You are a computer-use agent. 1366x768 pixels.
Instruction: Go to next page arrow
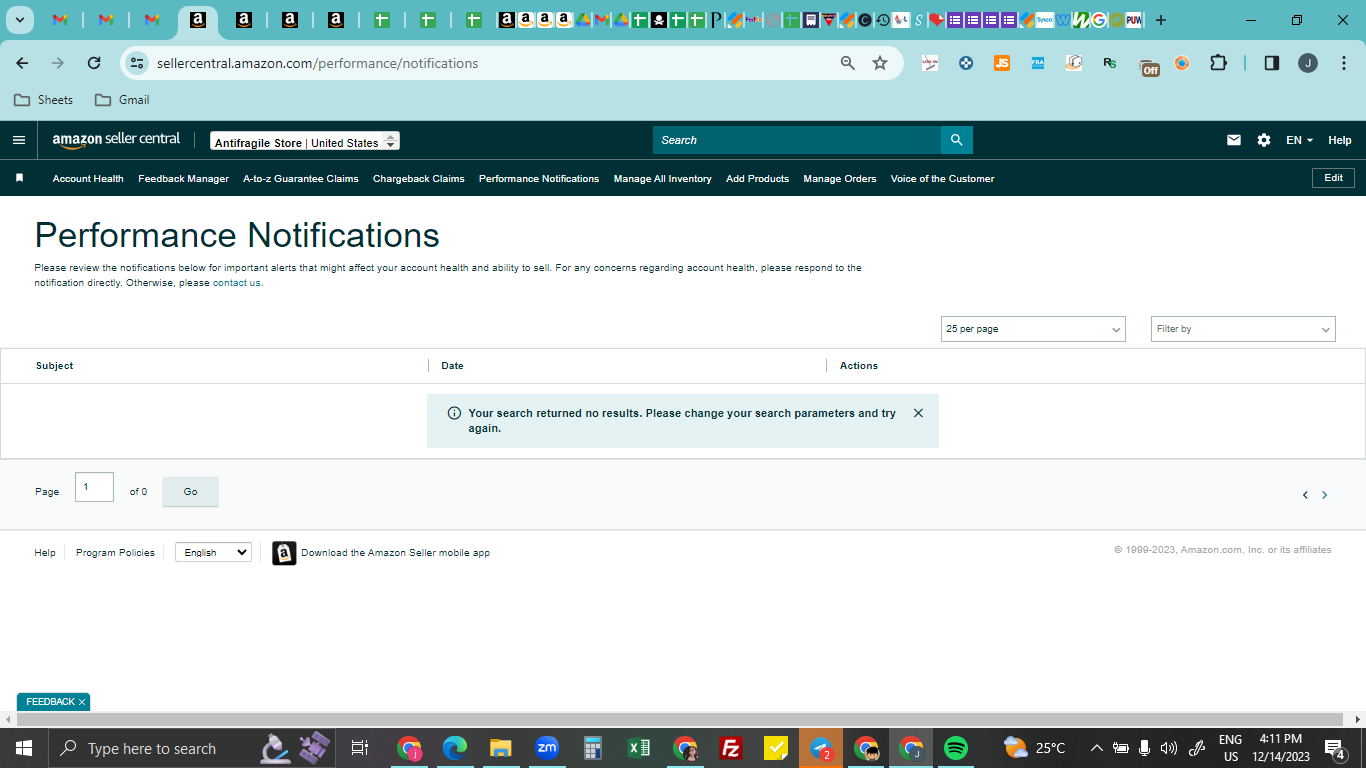1325,495
